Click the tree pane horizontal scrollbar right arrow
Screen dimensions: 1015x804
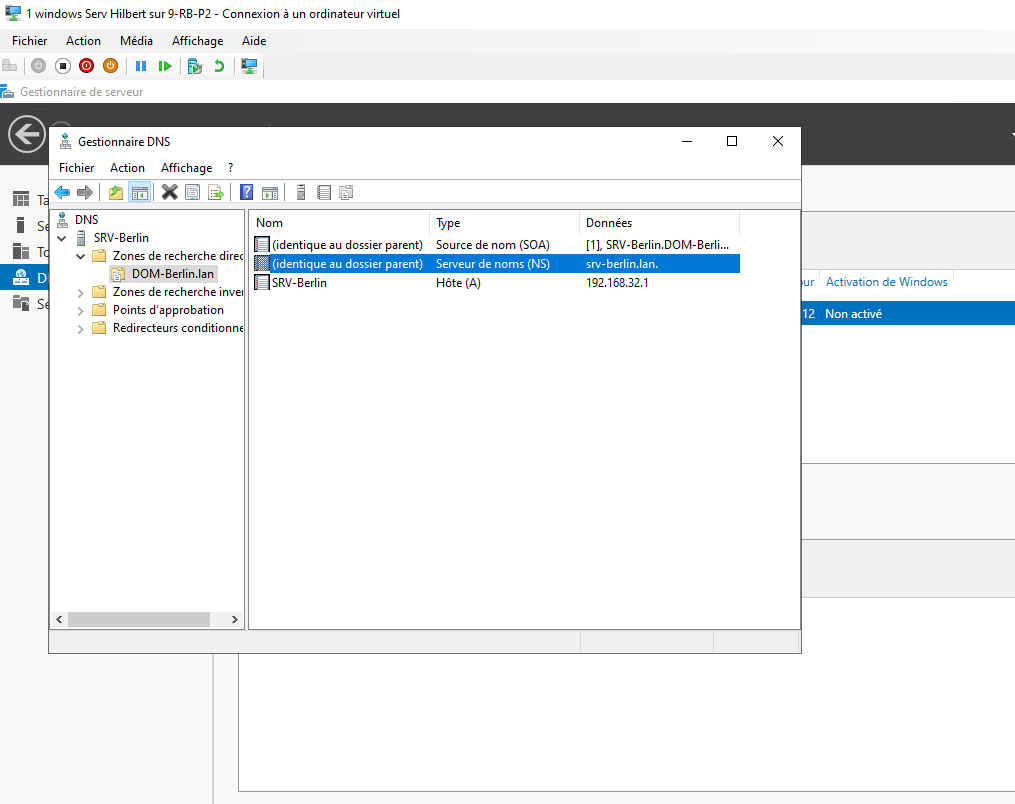(x=235, y=620)
